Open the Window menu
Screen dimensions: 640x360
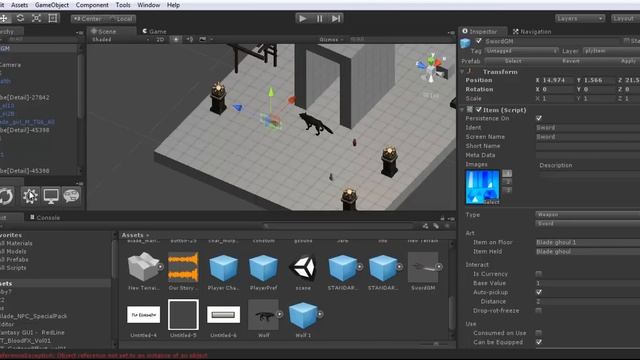pyautogui.click(x=149, y=5)
